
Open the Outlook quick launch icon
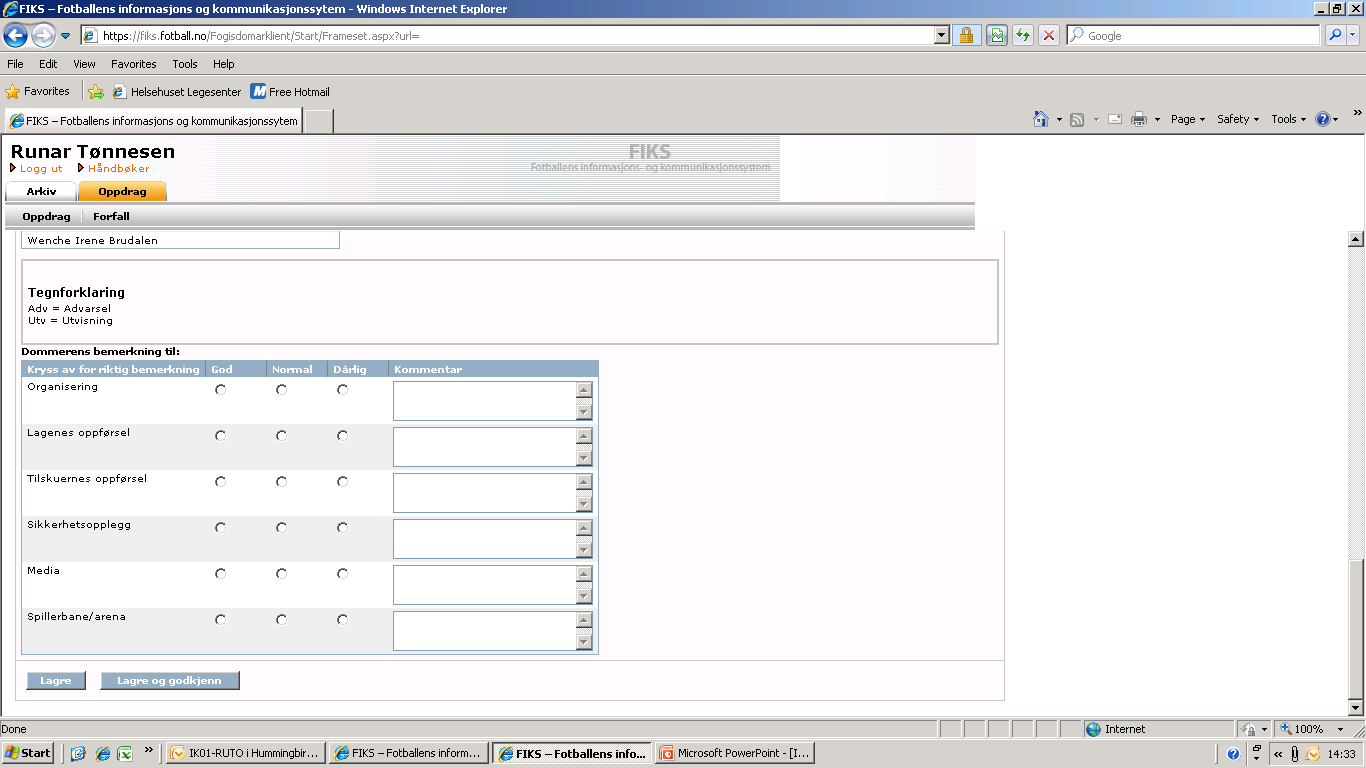point(78,753)
